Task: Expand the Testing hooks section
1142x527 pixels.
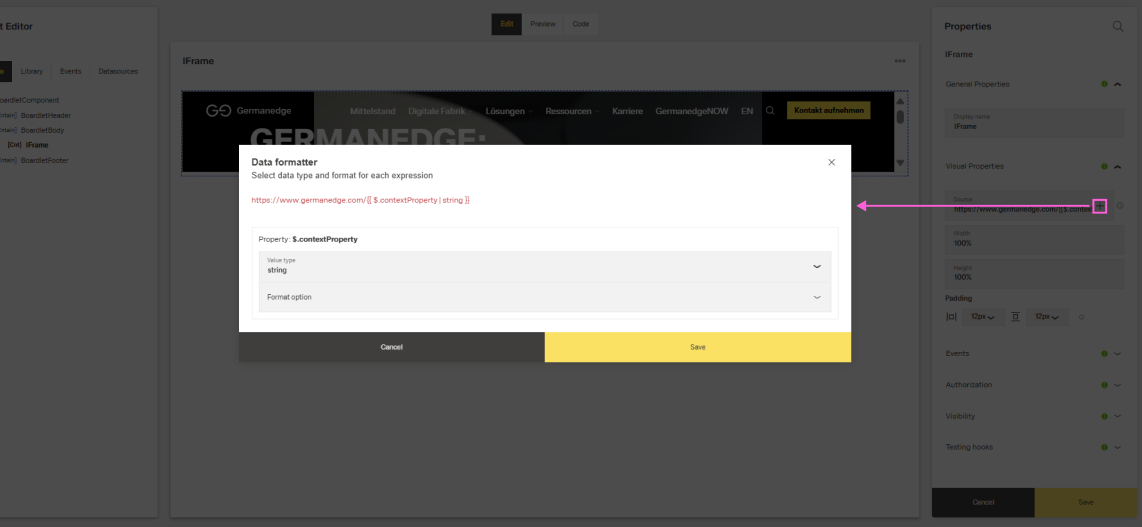Action: coord(1117,447)
